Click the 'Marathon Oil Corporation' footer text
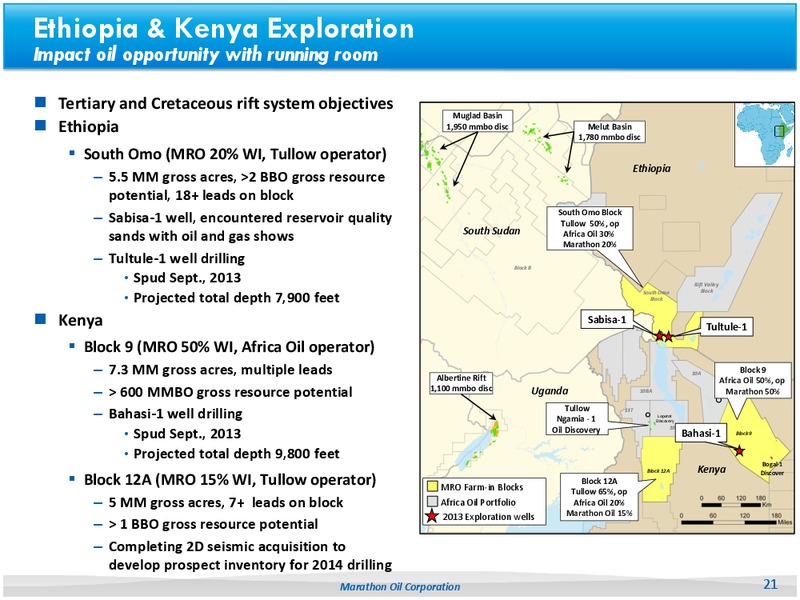800x600 pixels. 400,587
